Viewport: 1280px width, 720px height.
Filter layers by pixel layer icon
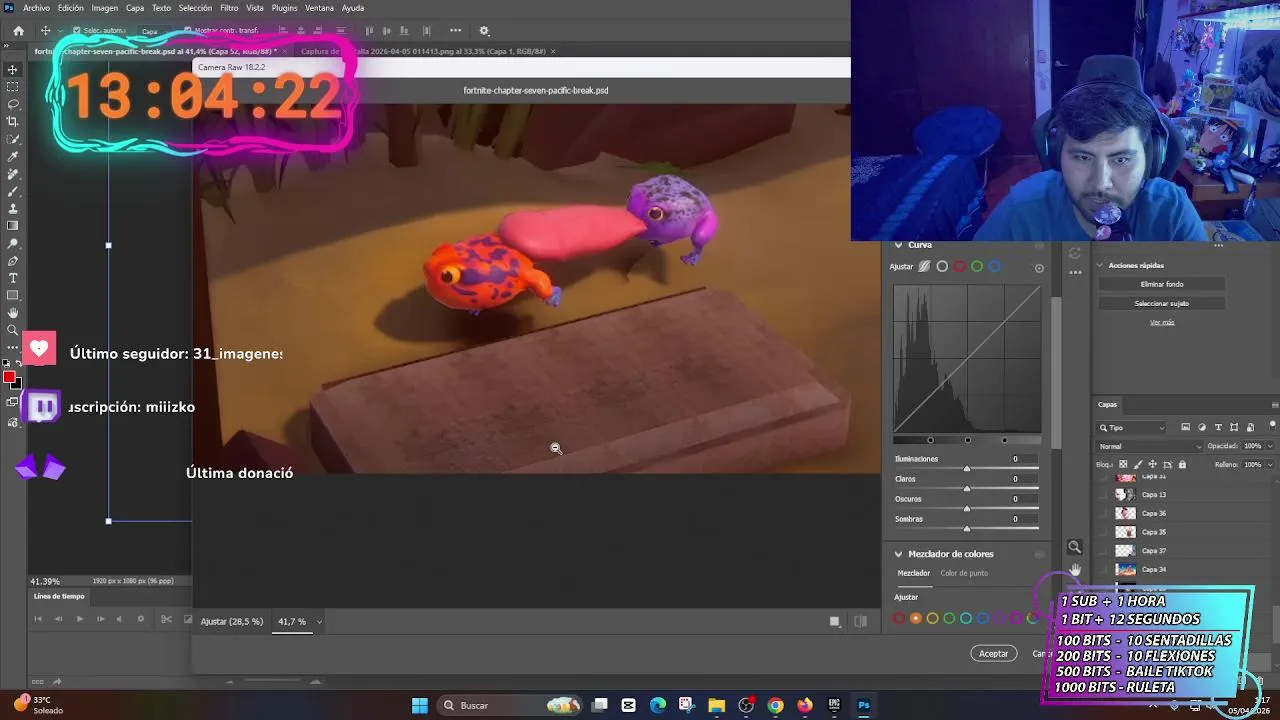[1185, 428]
